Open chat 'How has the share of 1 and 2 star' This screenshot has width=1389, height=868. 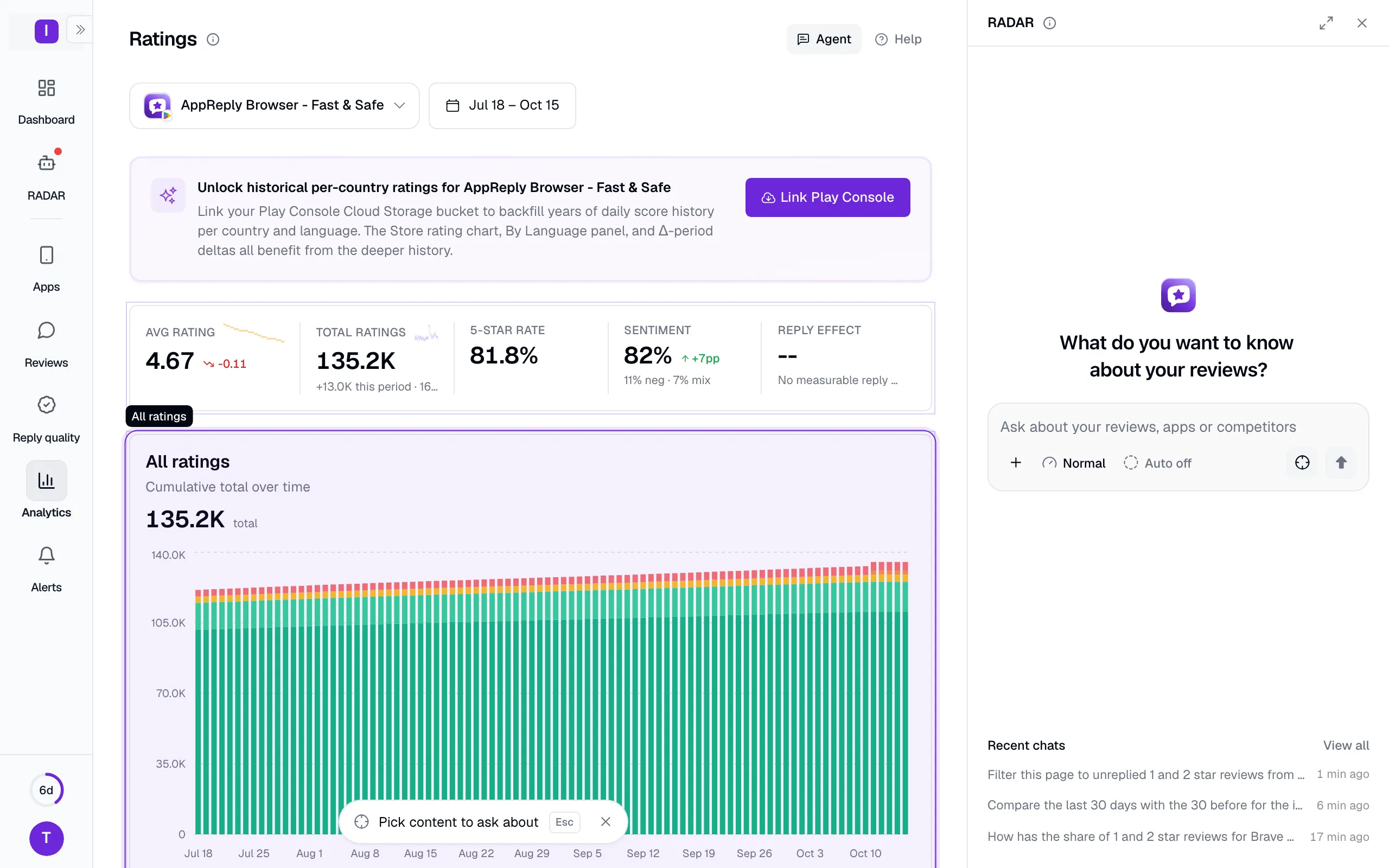click(1178, 837)
